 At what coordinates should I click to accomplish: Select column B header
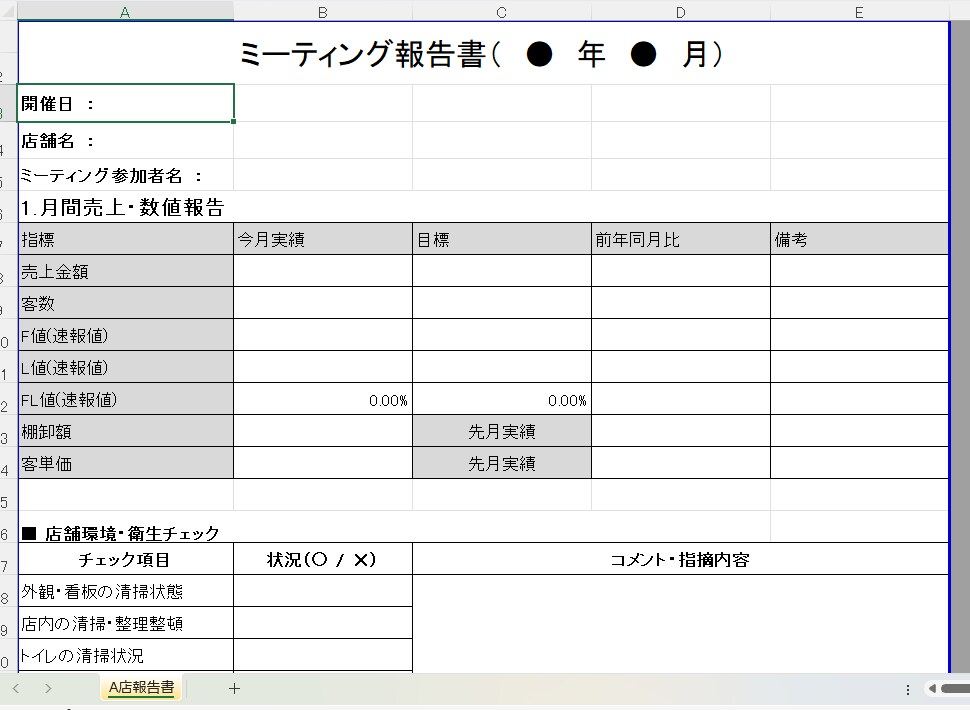[323, 11]
